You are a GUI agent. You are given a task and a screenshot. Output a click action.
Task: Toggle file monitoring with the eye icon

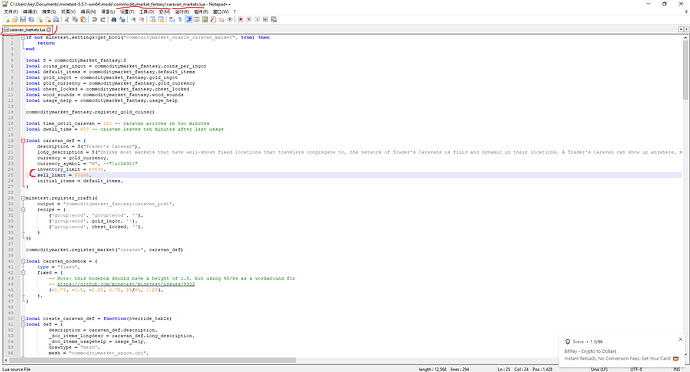pyautogui.click(x=230, y=19)
